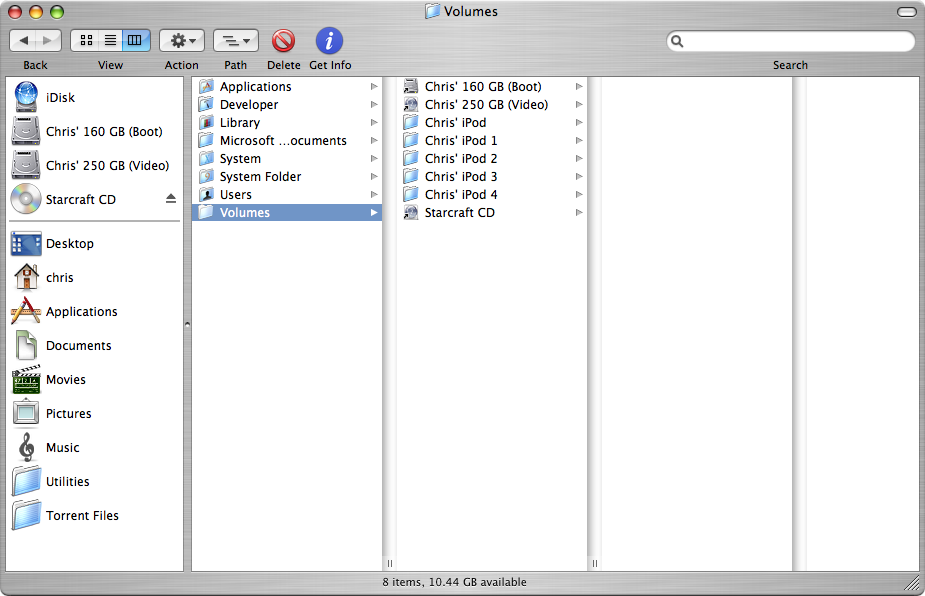Click the Delete toolbar icon
The width and height of the screenshot is (925, 596).
tap(283, 41)
